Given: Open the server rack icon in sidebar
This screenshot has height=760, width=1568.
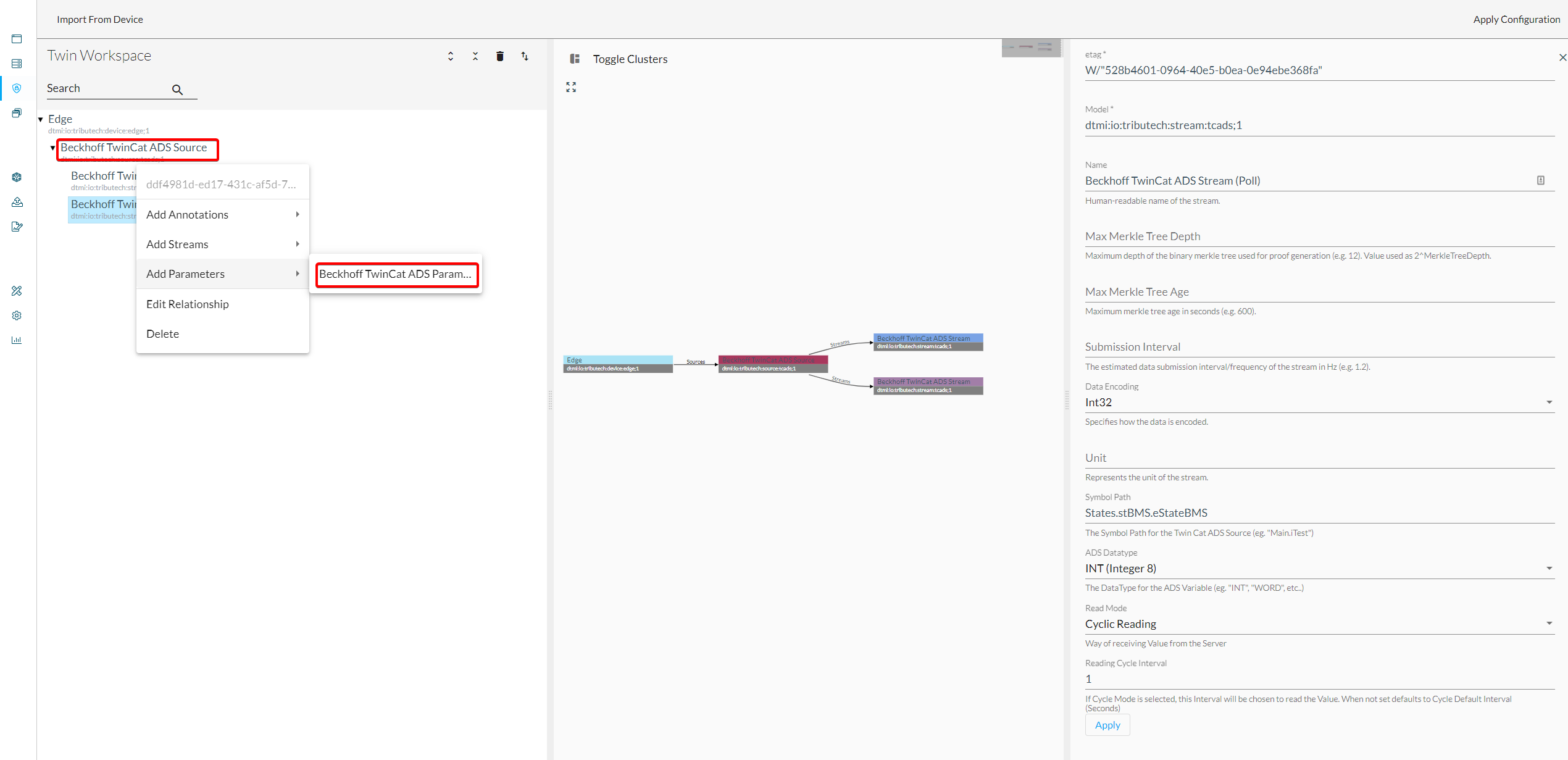Looking at the screenshot, I should (x=17, y=64).
